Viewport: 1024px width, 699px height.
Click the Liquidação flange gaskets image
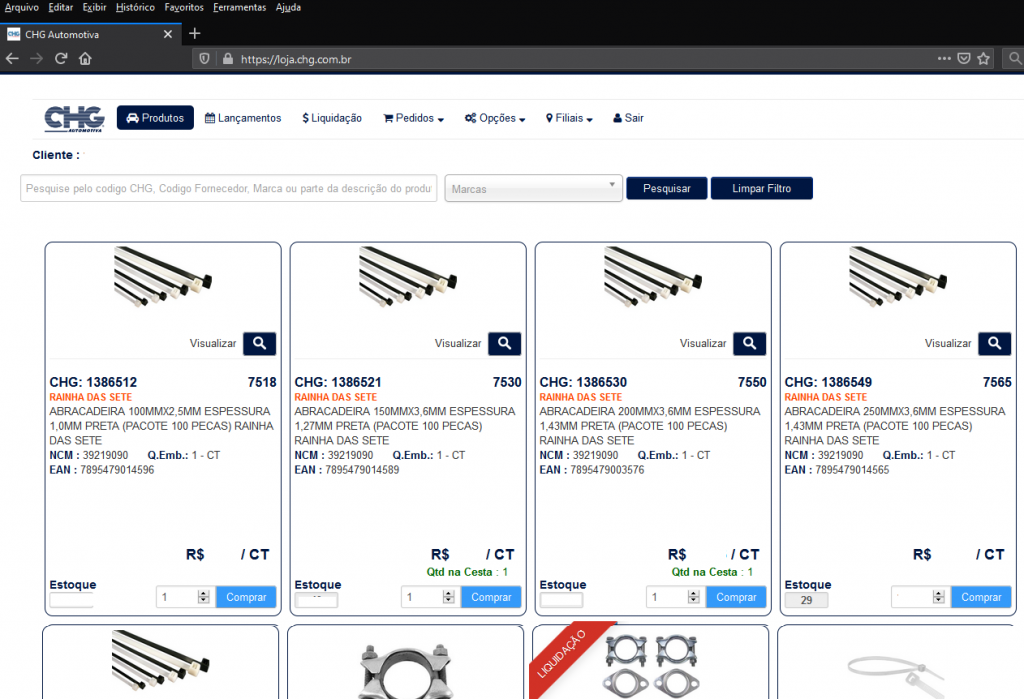coord(650,664)
